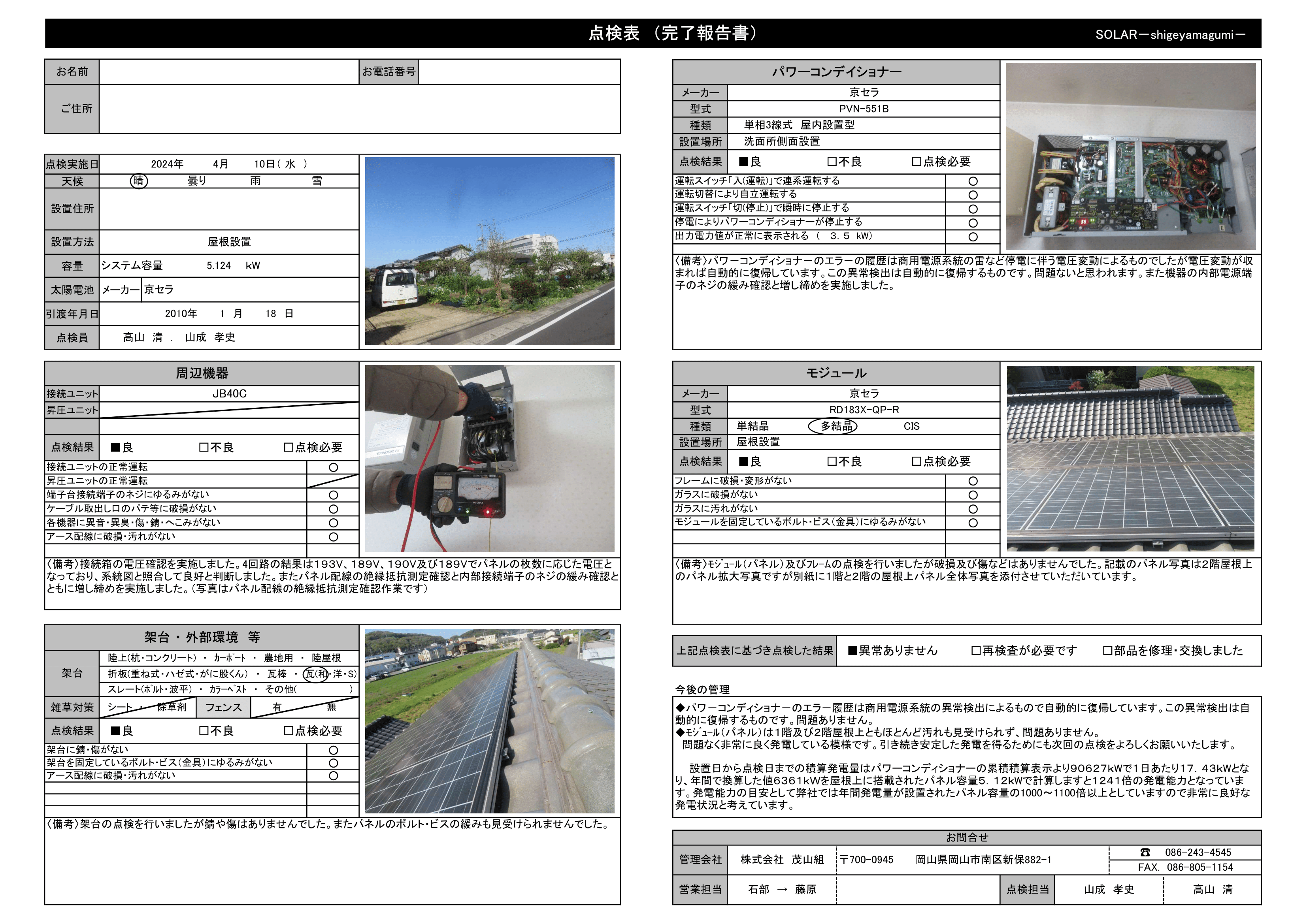Viewport: 1307px width, 924px height.
Task: Click the 屋根設置 value beside 設置方法
Action: click(x=229, y=242)
